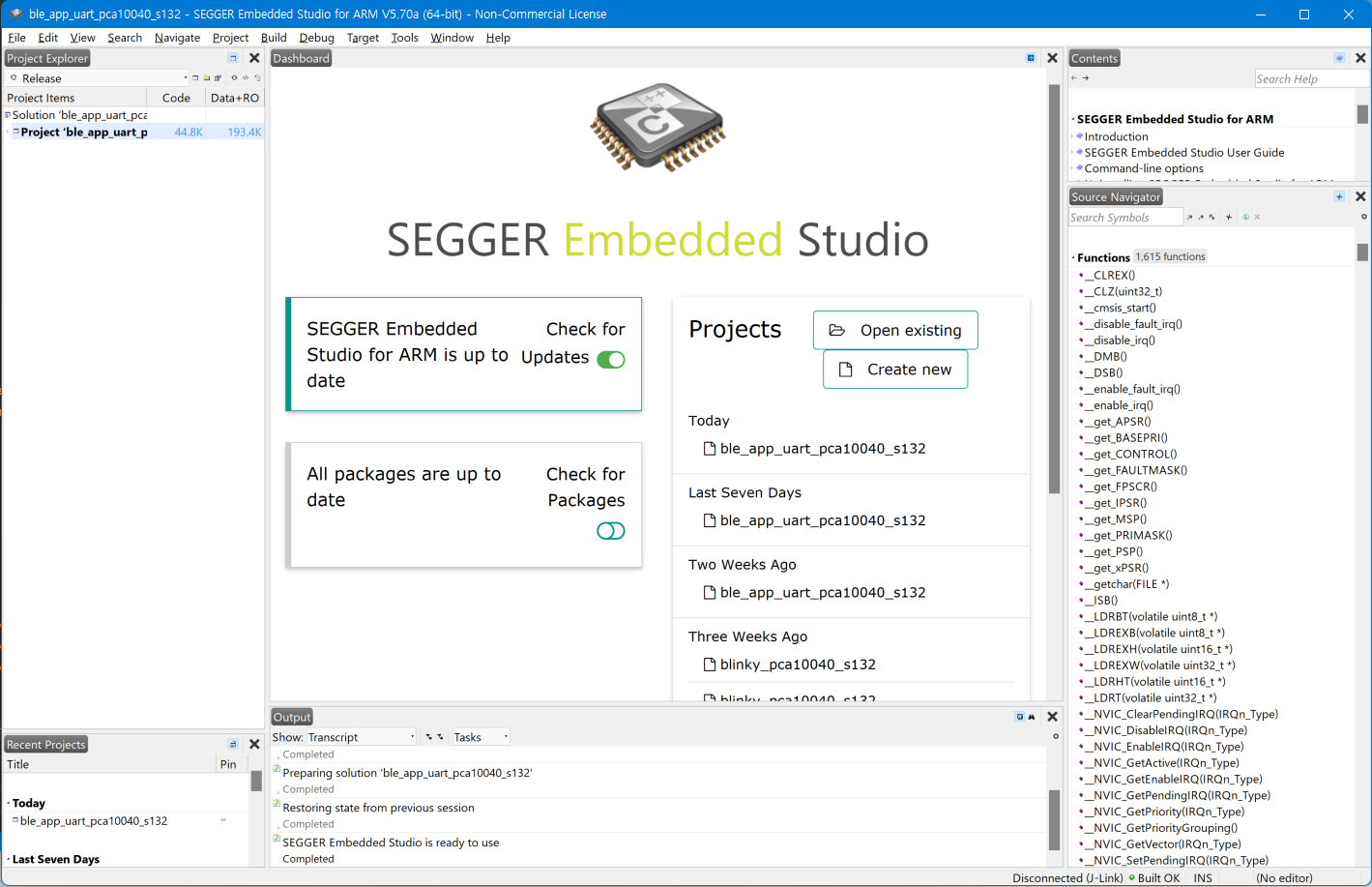1372x887 pixels.
Task: Click the green refresh icon in Source Navigator
Action: pos(1245,218)
